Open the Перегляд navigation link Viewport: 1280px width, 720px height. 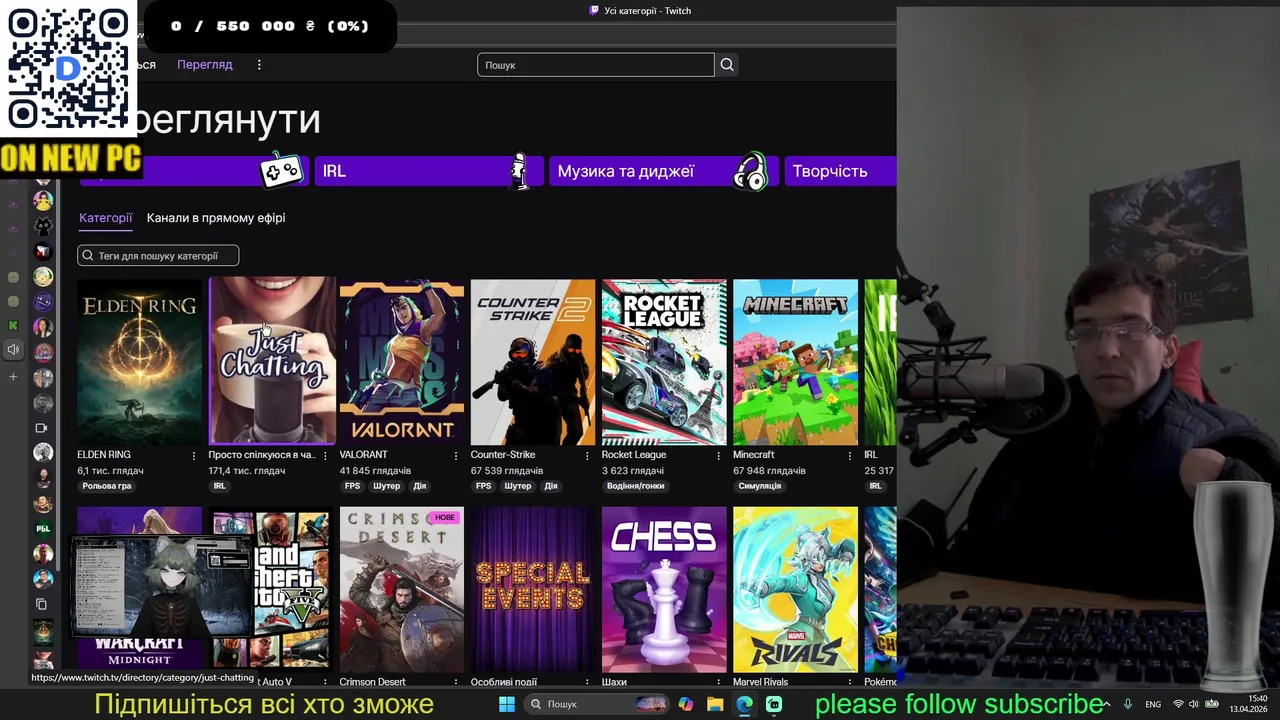205,65
